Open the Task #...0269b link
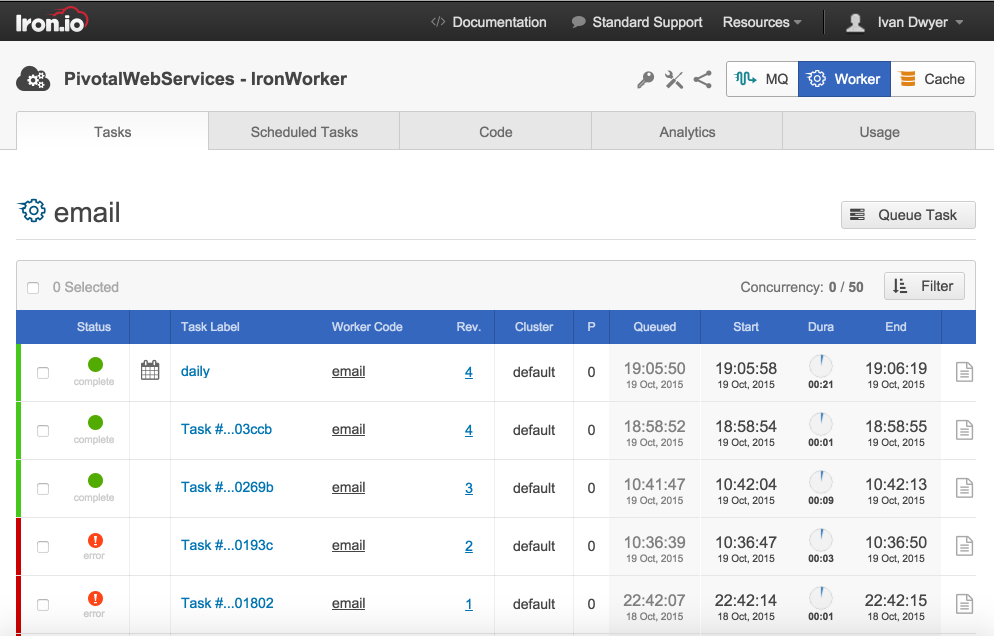 pos(227,487)
